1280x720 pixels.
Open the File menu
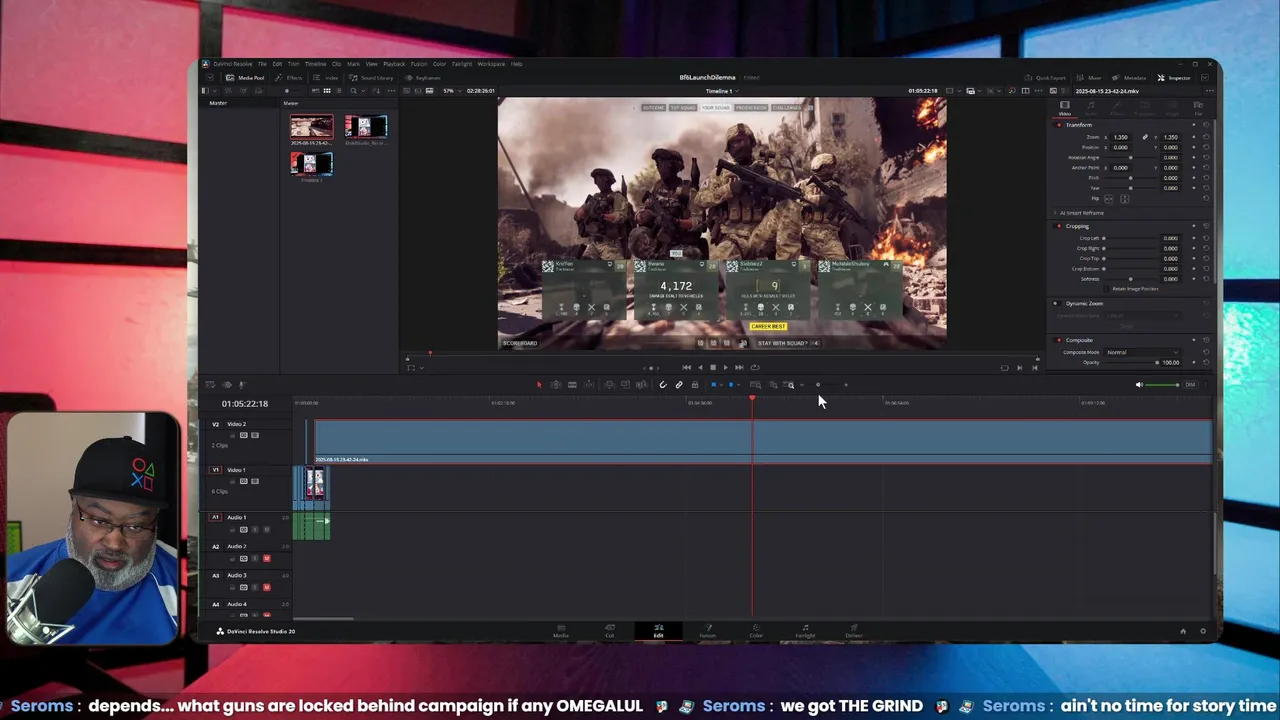point(262,64)
